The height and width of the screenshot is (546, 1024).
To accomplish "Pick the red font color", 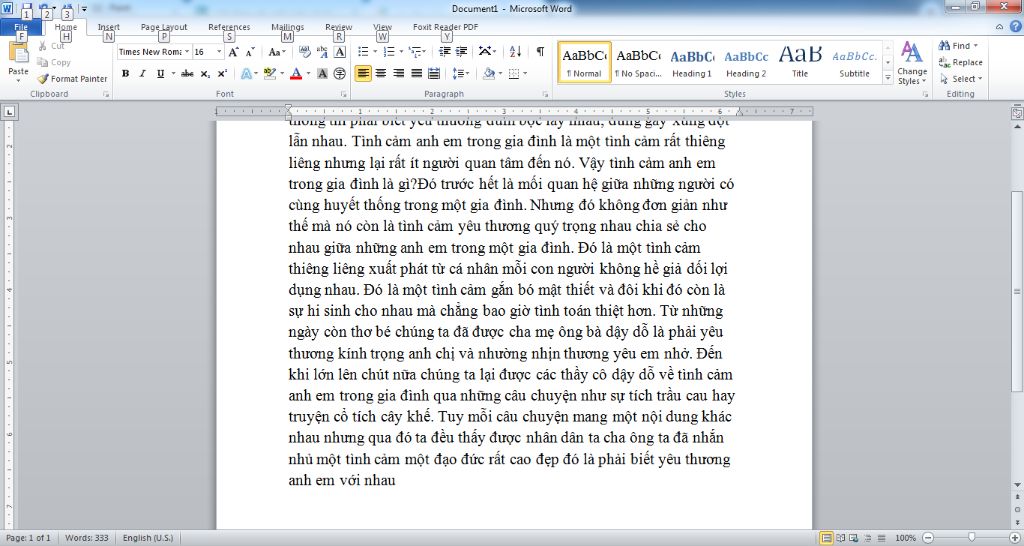I will coord(296,74).
